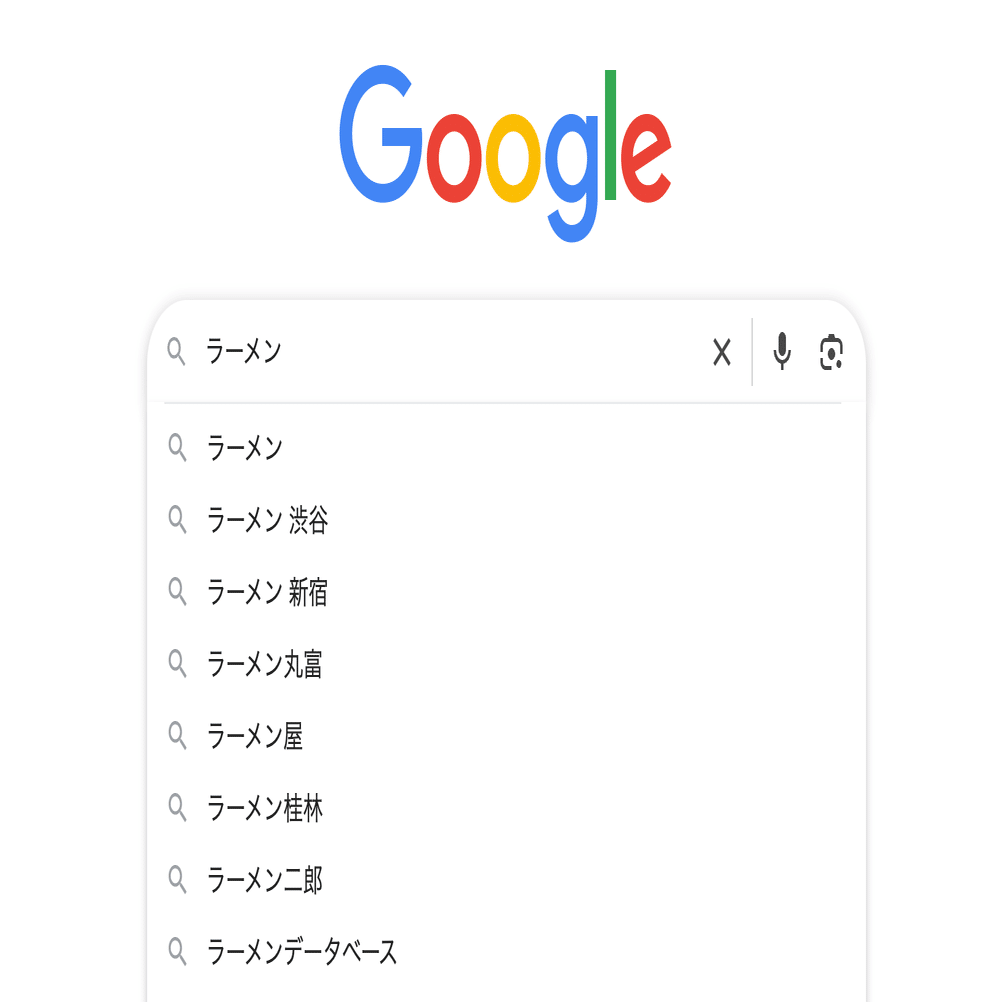Click the magnifier icon inside search box
This screenshot has height=1002, width=1002.
tap(177, 352)
